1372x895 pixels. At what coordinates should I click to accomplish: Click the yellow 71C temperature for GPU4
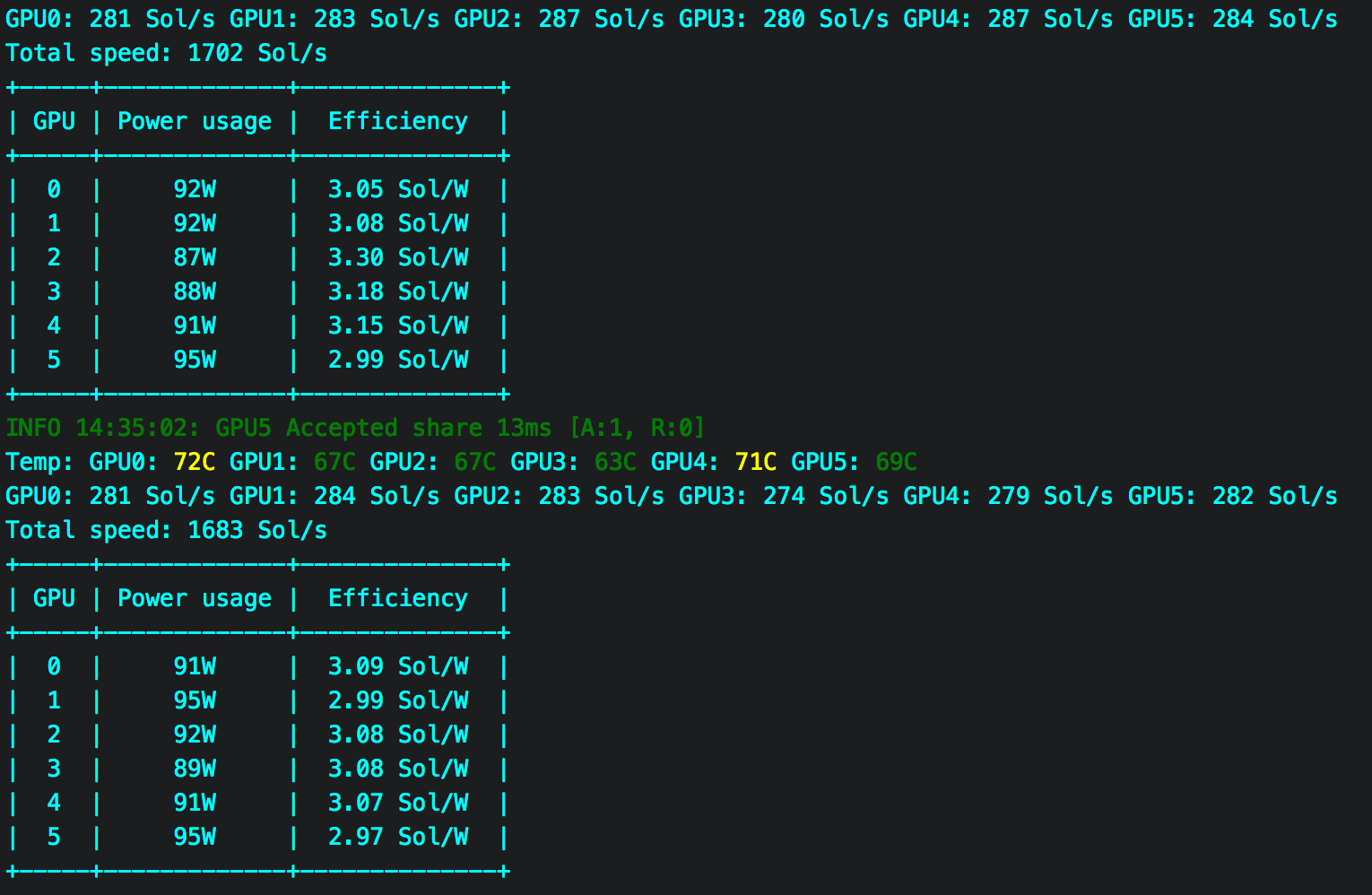pos(755,462)
